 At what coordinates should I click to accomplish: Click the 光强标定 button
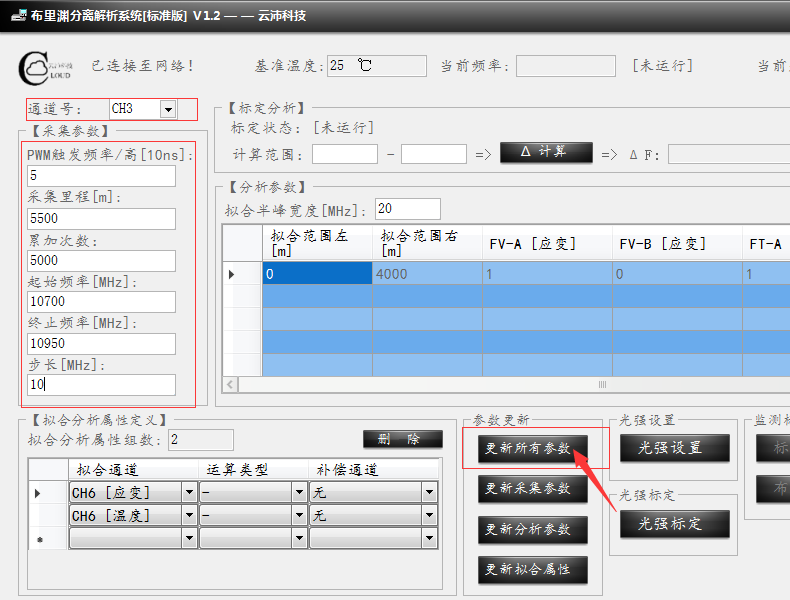point(675,524)
